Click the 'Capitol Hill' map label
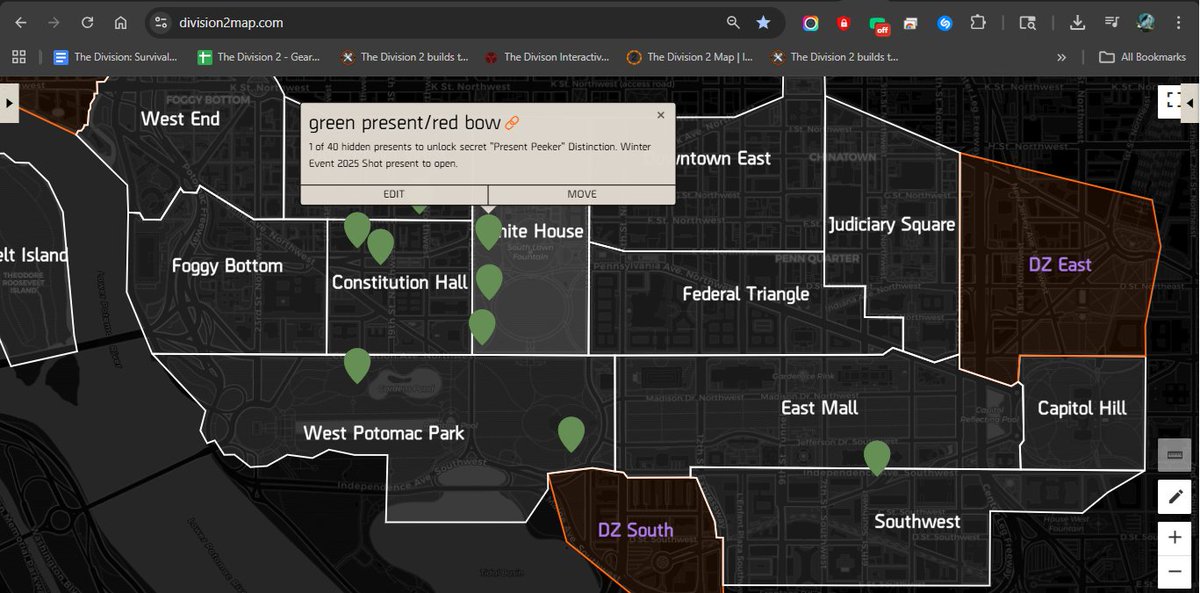Image resolution: width=1200 pixels, height=593 pixels. point(1082,408)
